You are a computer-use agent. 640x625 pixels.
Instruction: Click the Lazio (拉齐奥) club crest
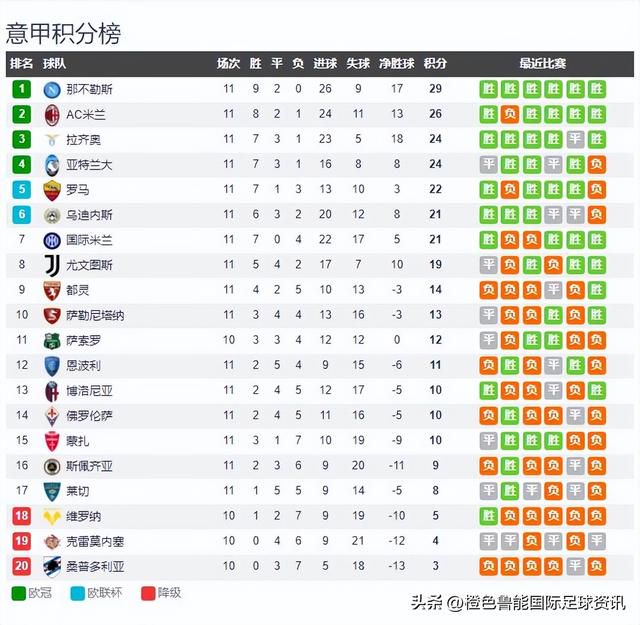[52, 140]
